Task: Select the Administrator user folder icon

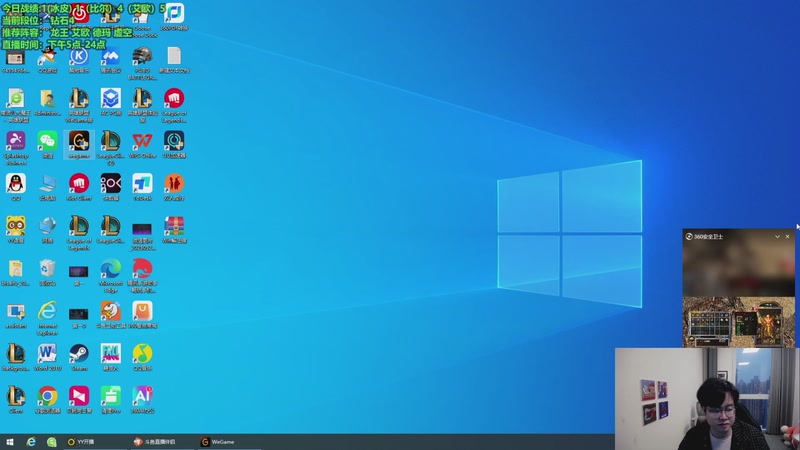Action: tap(47, 98)
